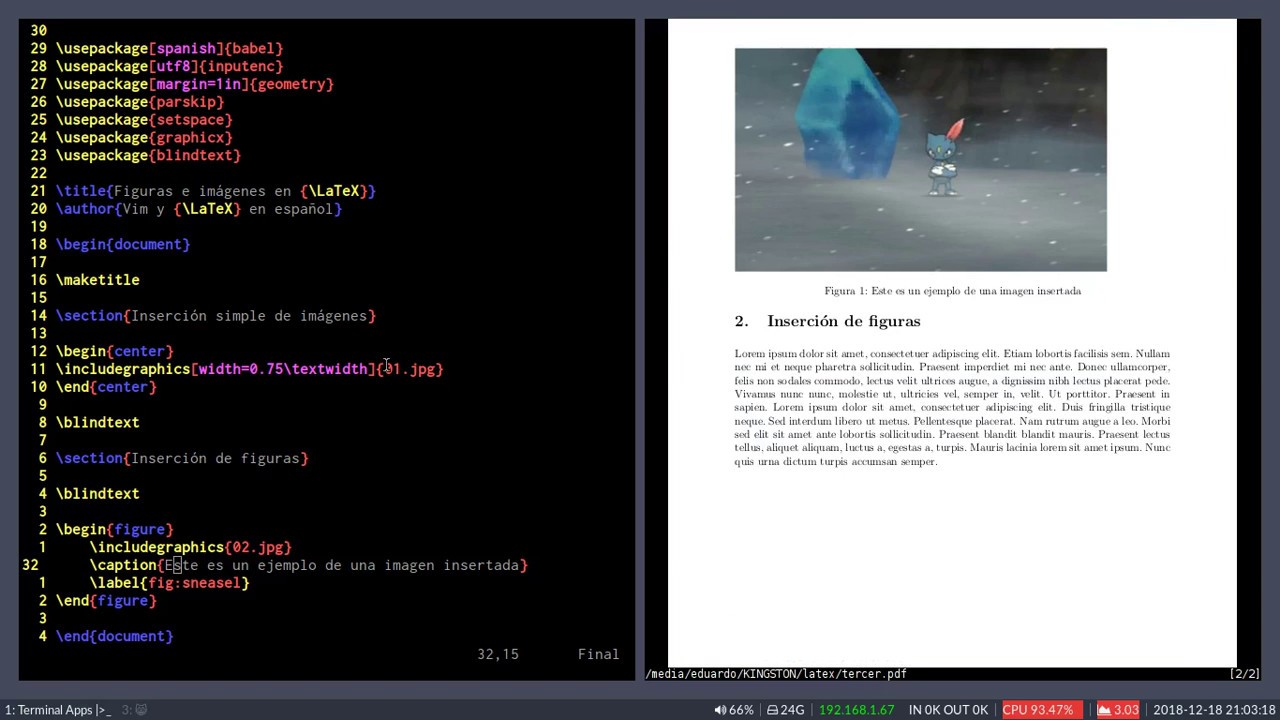
Task: Click the \begin{document} line
Action: click(x=123, y=244)
